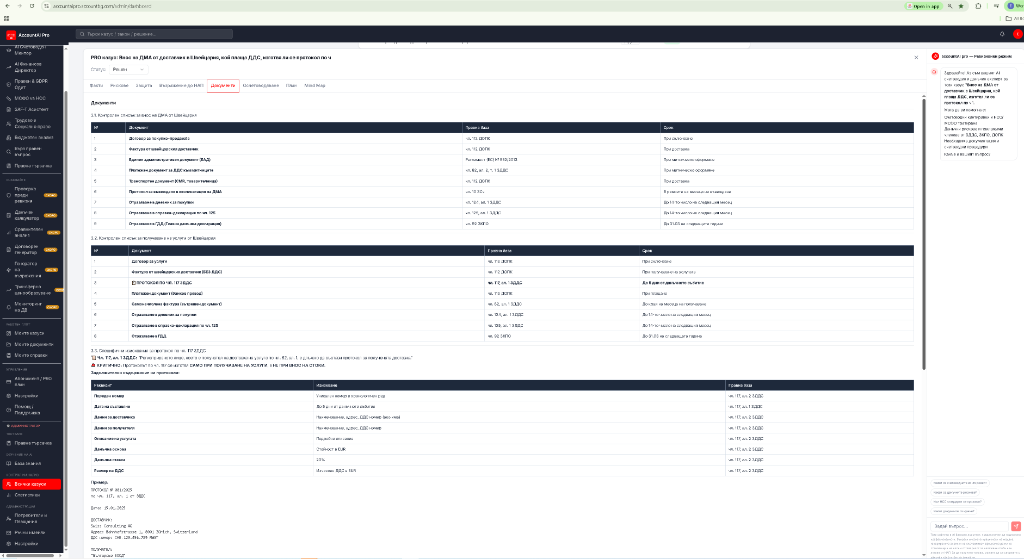This screenshot has height=559, width=1024.
Task: Switch to the Възражение до НАП tab
Action: tap(181, 86)
